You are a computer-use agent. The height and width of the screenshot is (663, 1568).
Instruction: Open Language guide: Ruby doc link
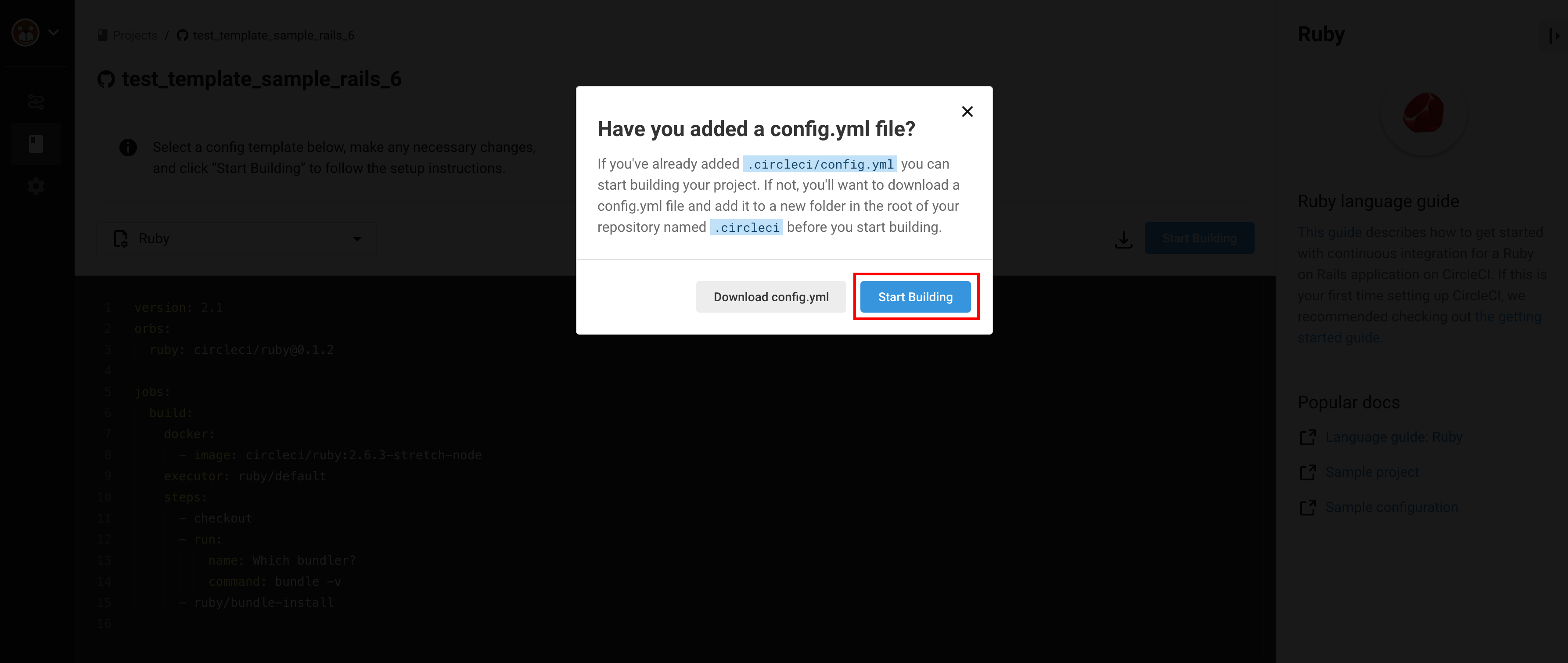[x=1394, y=437]
